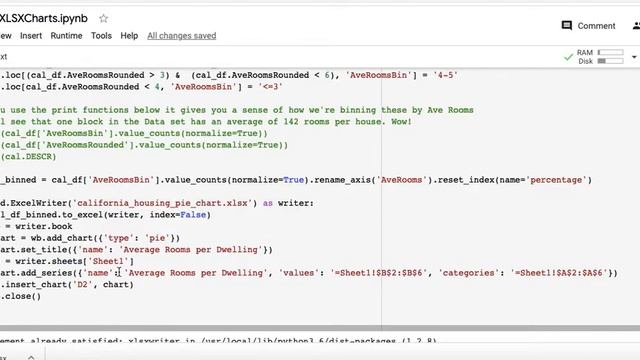
Task: Click 'AveRoomsRounded' in the value_counts print line
Action: [85, 145]
